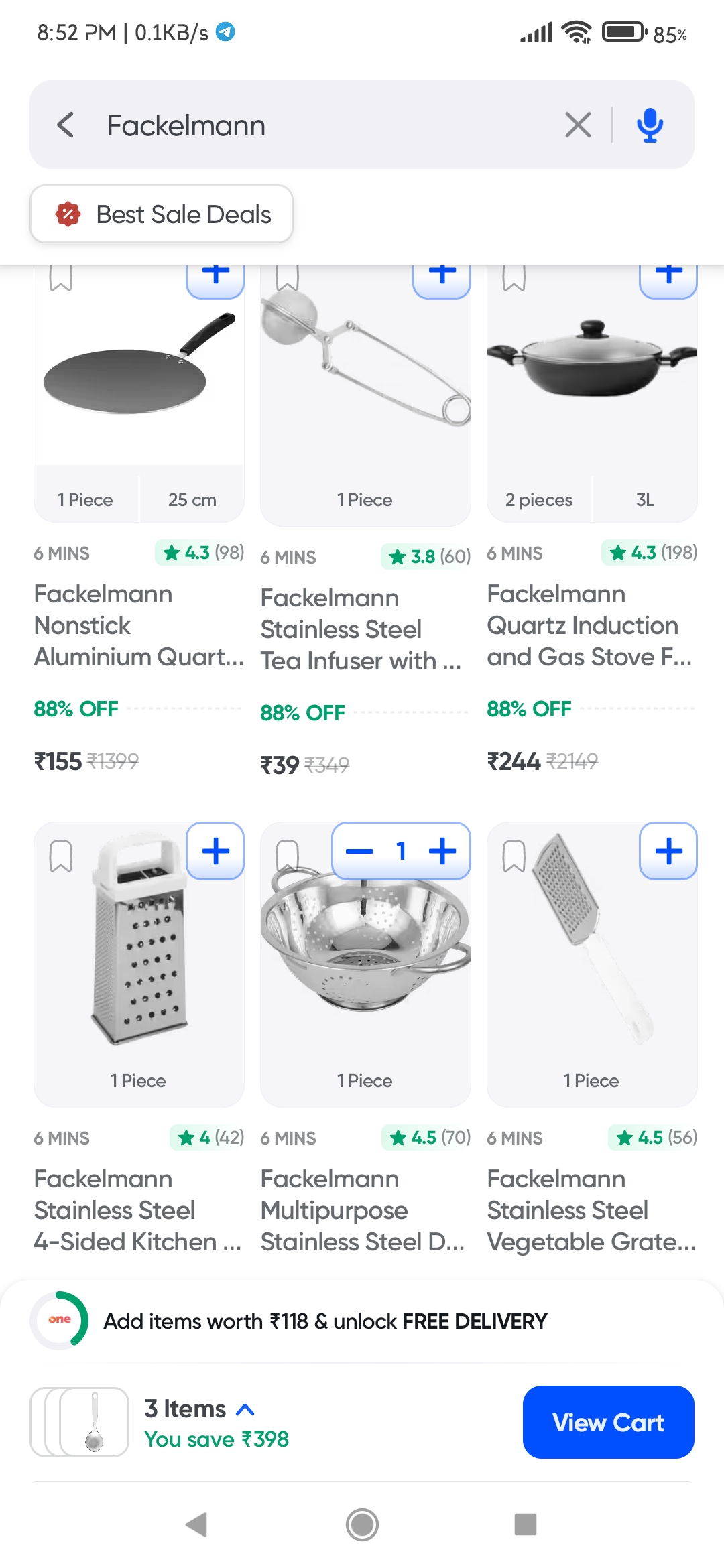Open the Quartz Induction and Gas Stove product
This screenshot has height=1568, width=724.
(x=589, y=625)
